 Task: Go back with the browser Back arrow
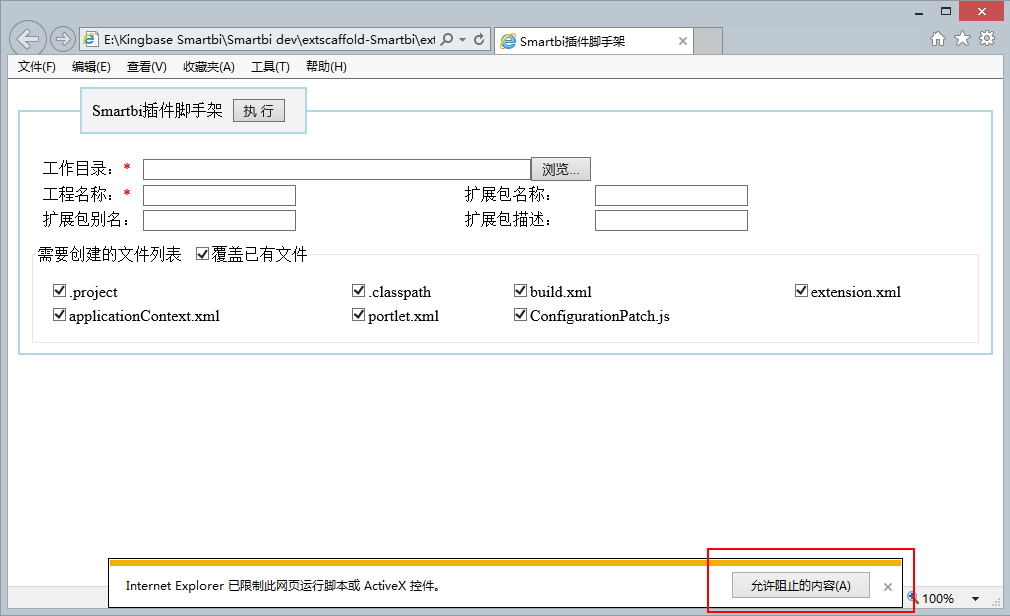pos(28,39)
